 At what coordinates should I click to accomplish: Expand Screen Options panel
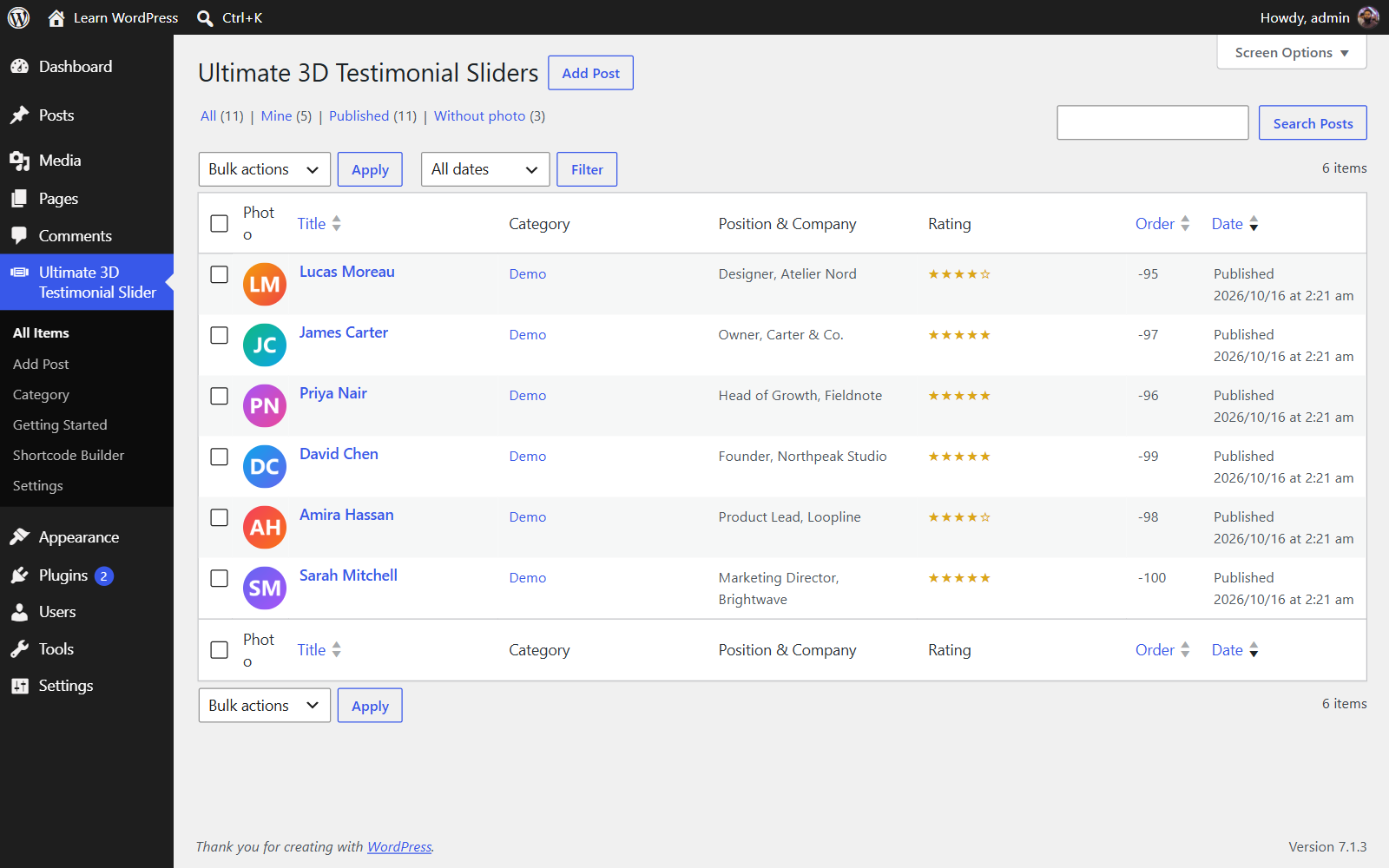[1292, 53]
